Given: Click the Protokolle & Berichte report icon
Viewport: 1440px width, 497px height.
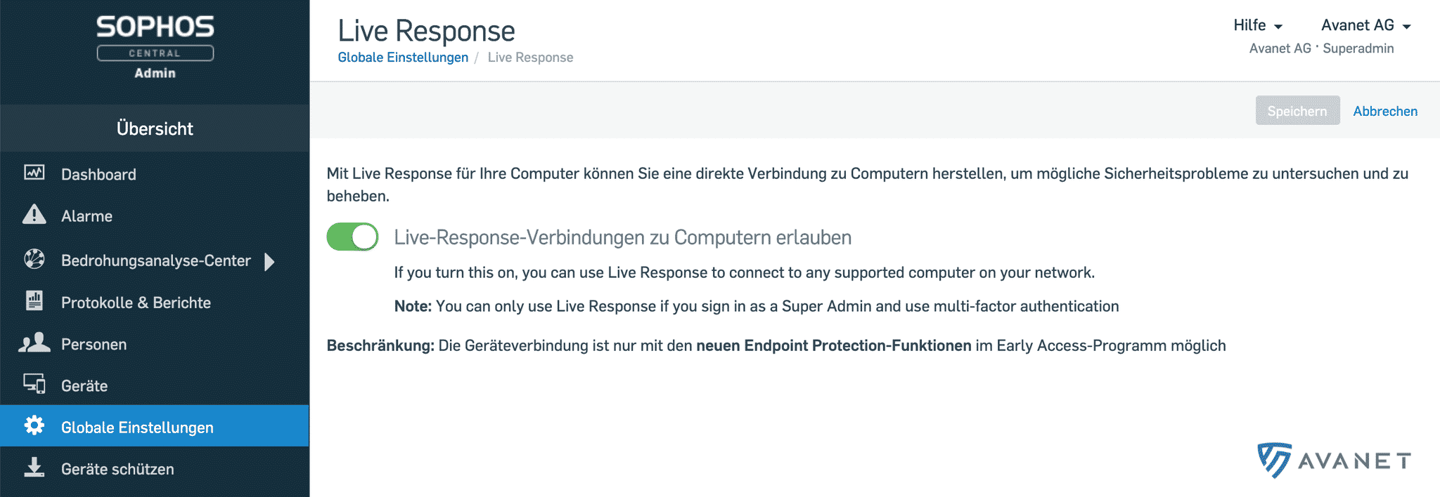Looking at the screenshot, I should pyautogui.click(x=34, y=301).
